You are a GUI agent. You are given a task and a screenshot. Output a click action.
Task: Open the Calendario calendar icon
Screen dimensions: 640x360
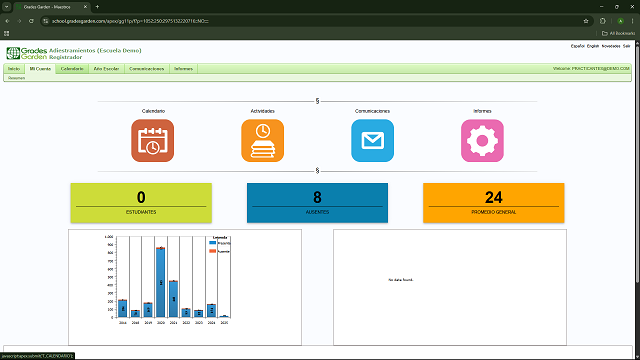[153, 140]
